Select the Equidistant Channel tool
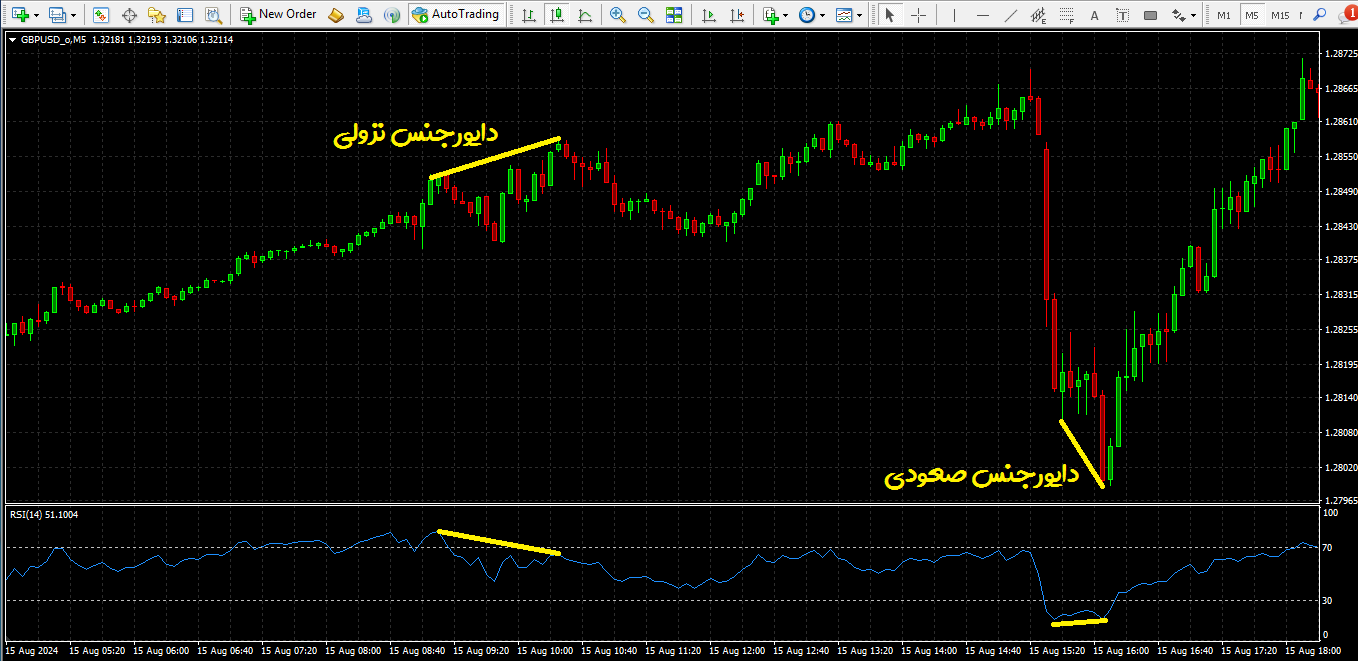 (x=1039, y=15)
